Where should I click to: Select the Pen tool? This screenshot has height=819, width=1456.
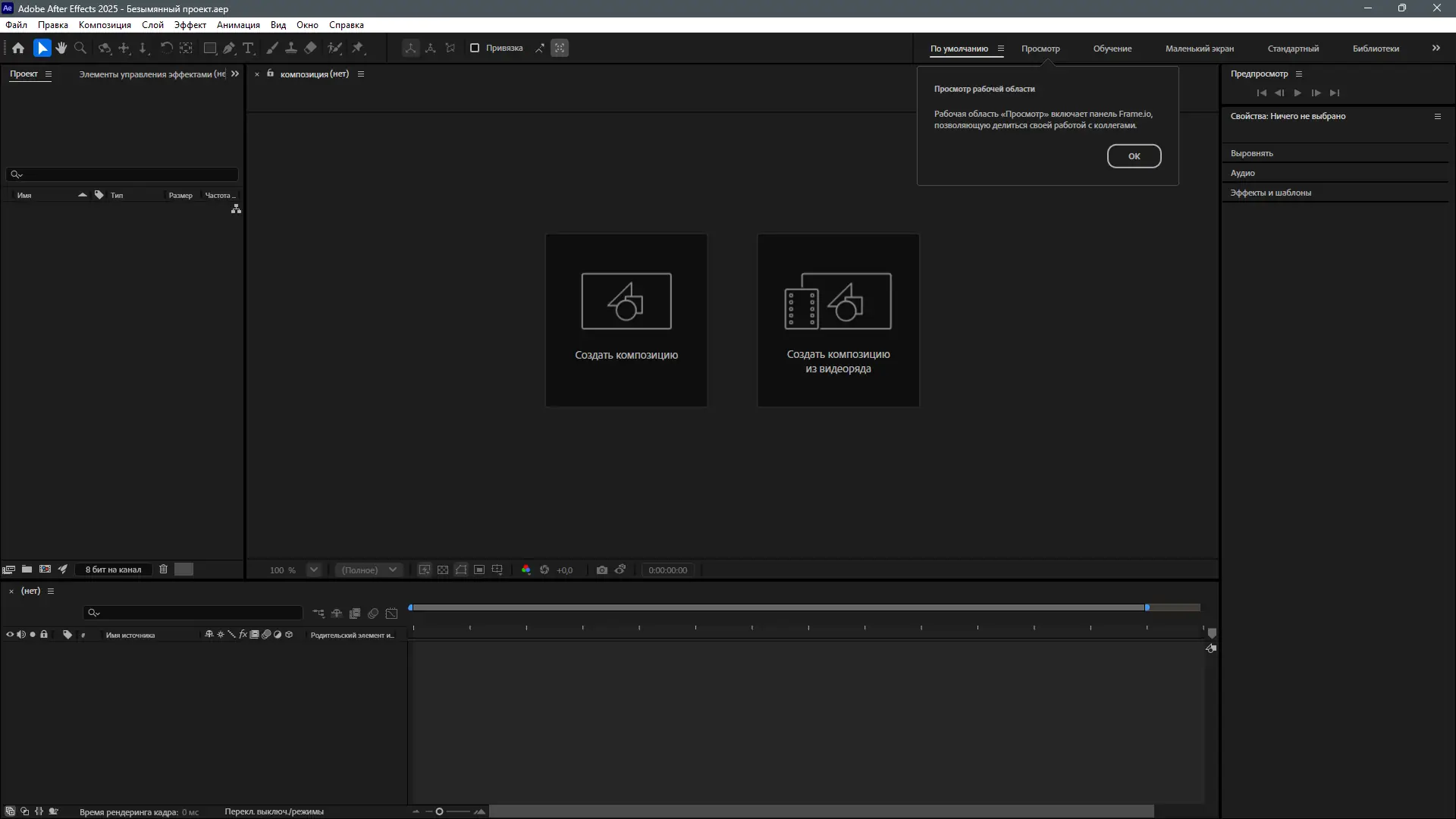[x=229, y=48]
